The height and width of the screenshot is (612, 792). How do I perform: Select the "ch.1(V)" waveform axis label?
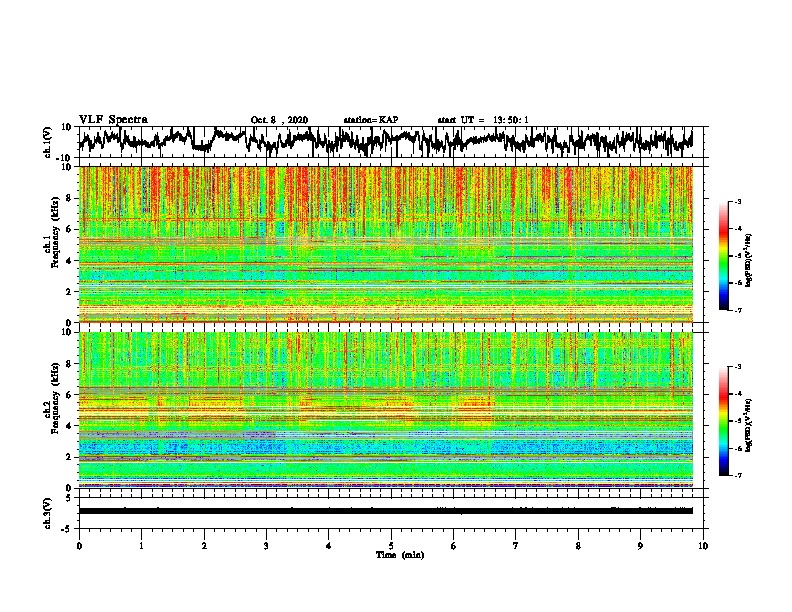48,142
